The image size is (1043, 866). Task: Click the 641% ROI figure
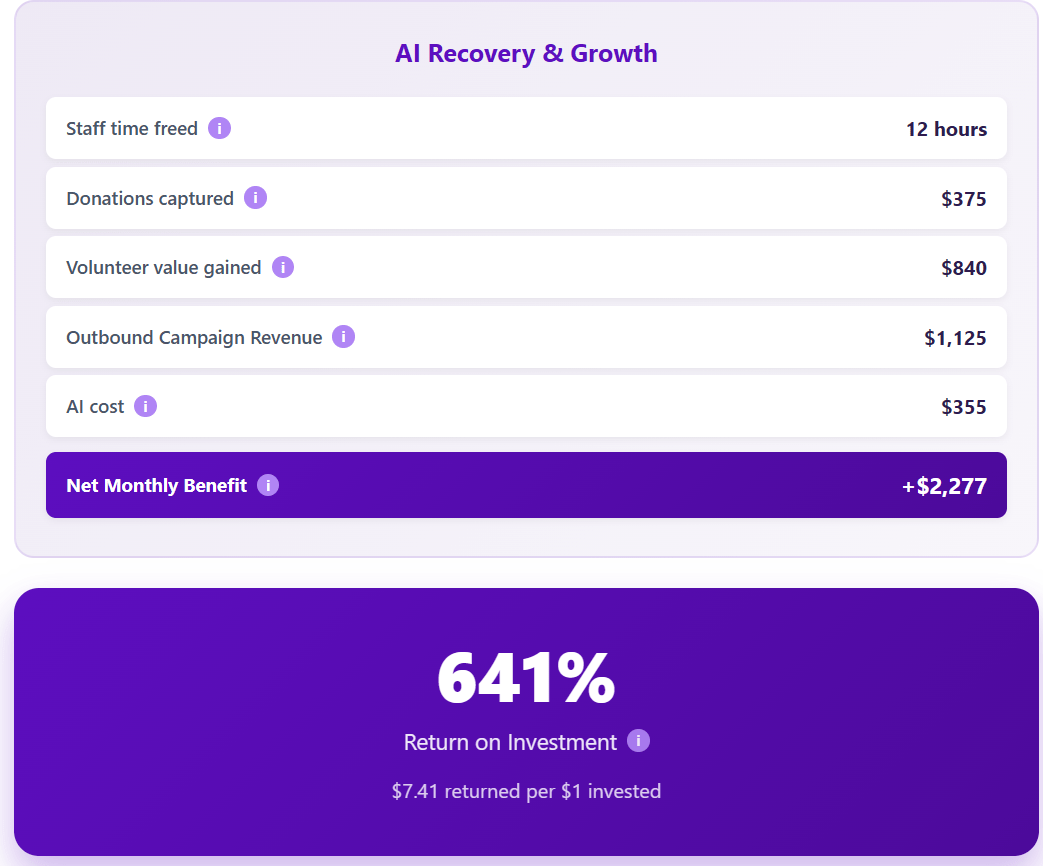pos(526,677)
